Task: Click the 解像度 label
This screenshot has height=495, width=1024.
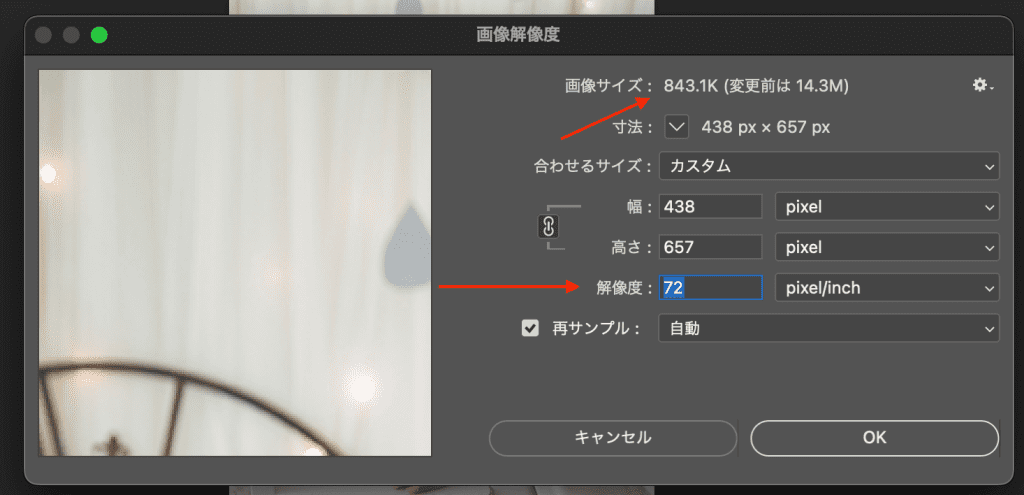Action: (x=625, y=288)
